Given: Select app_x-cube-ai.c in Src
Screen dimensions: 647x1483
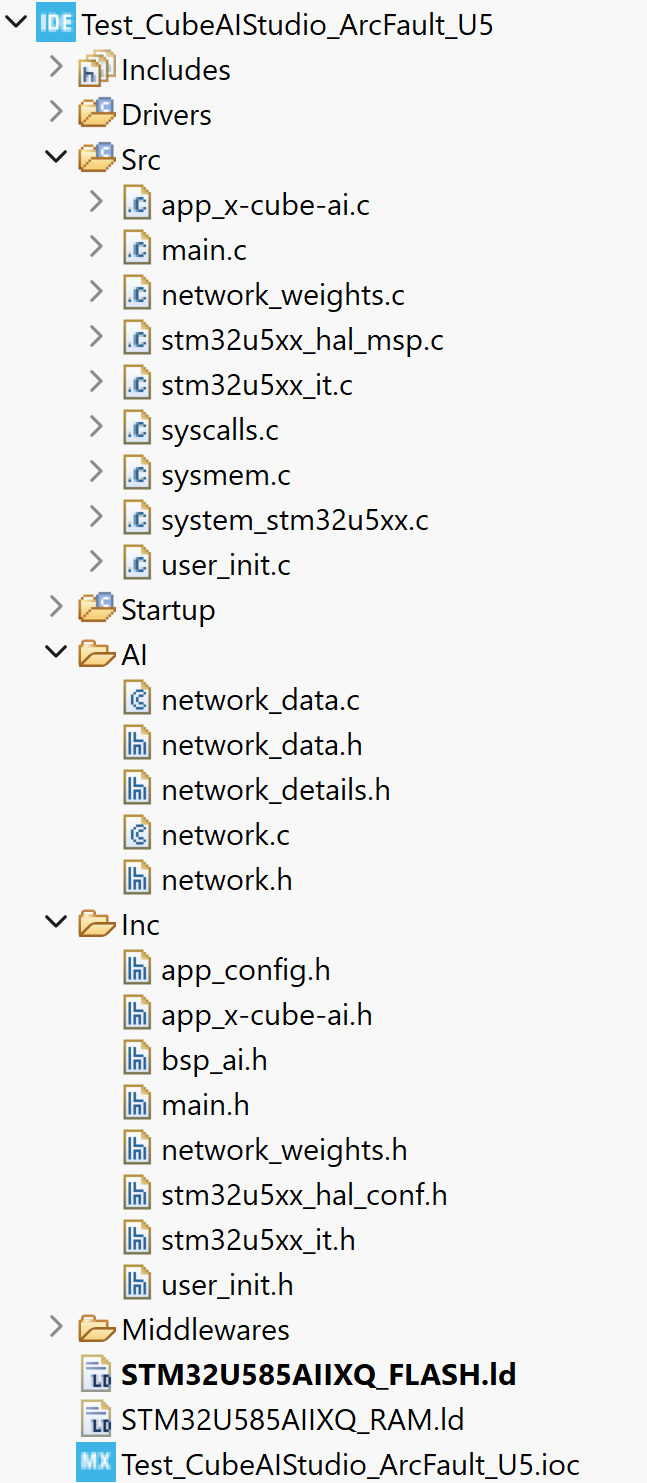Looking at the screenshot, I should (x=265, y=205).
